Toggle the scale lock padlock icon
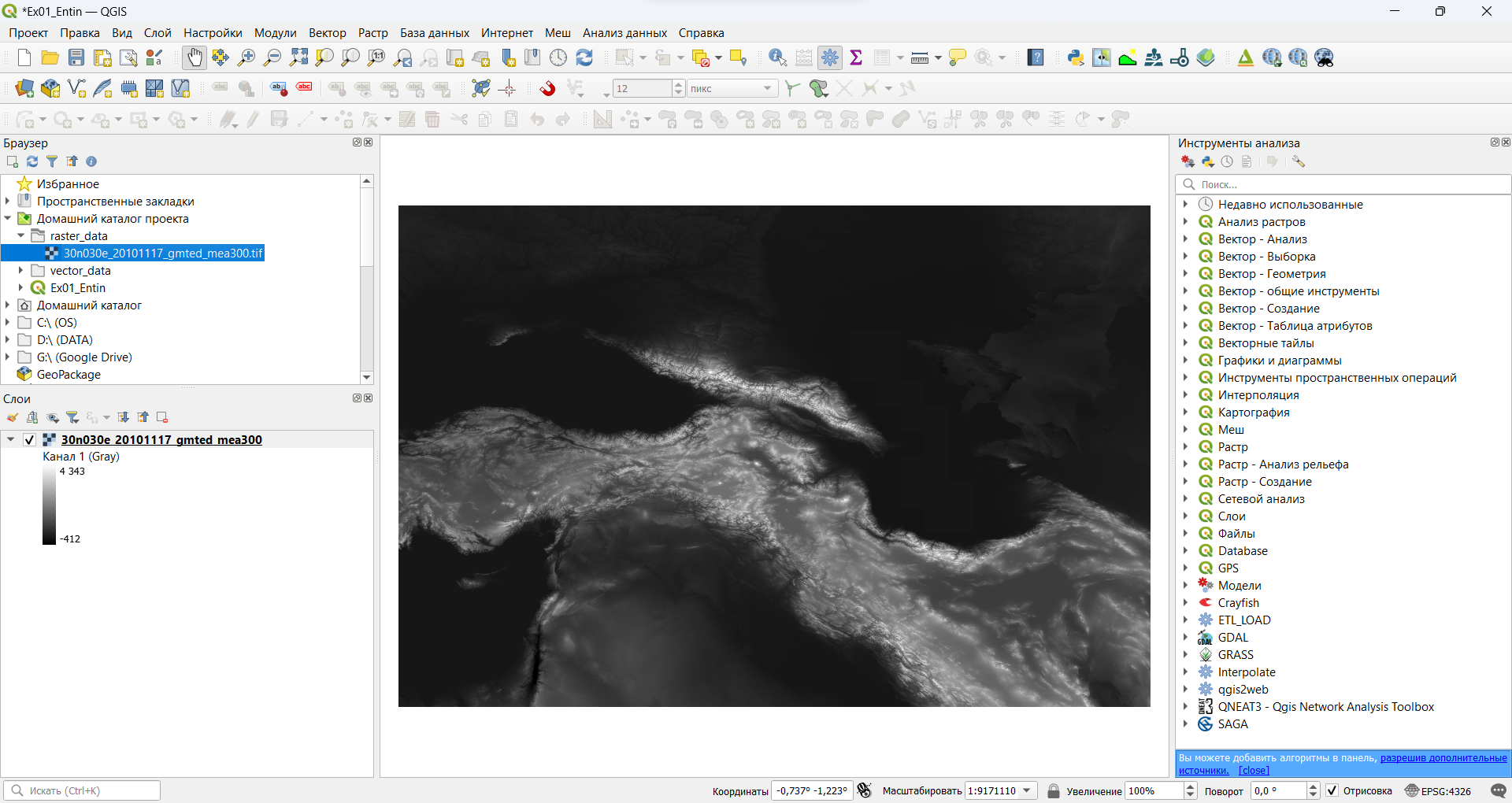The height and width of the screenshot is (803, 1512). (1053, 790)
